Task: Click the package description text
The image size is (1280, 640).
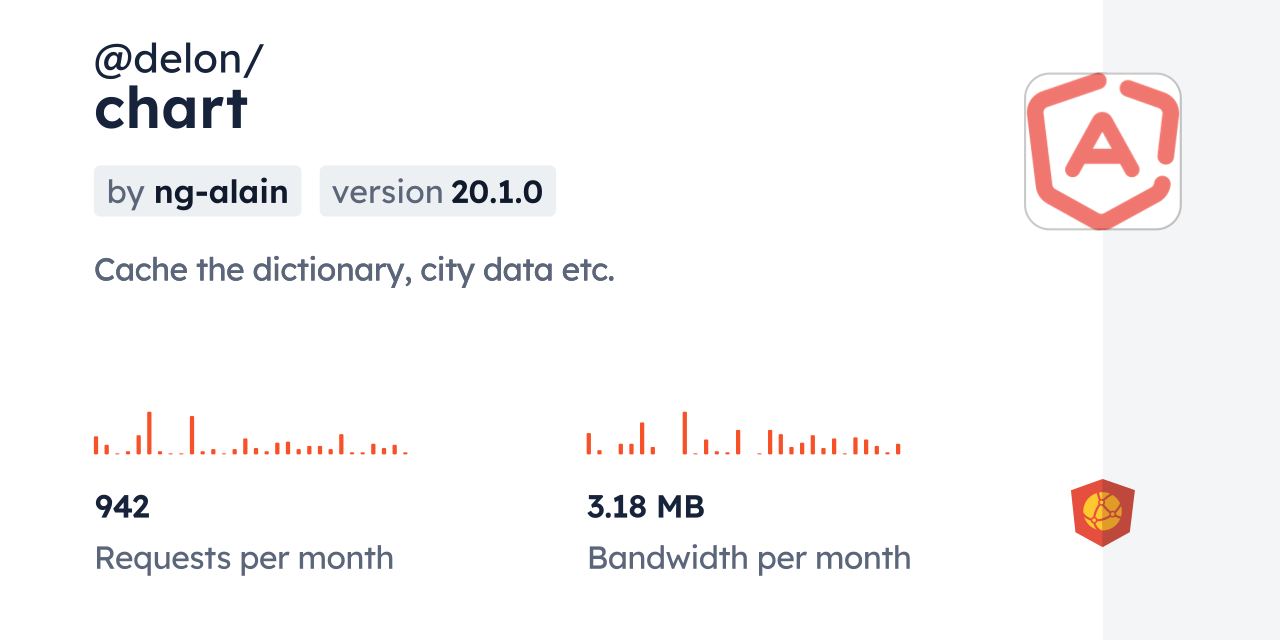Action: 353,270
